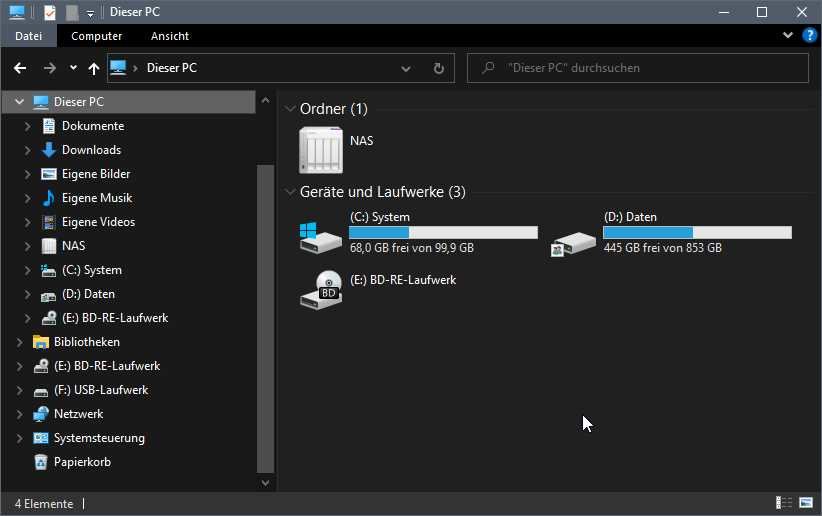Screen dimensions: 822x516
Task: Open recent locations dropdown arrow
Action: [x=73, y=68]
